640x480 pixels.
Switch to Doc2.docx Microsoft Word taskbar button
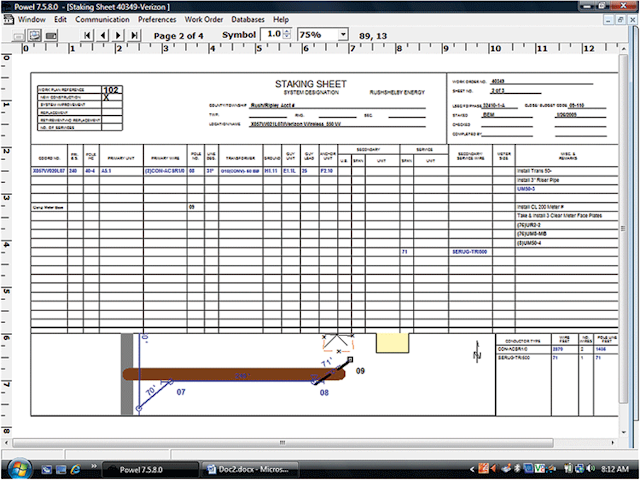[x=250, y=470]
